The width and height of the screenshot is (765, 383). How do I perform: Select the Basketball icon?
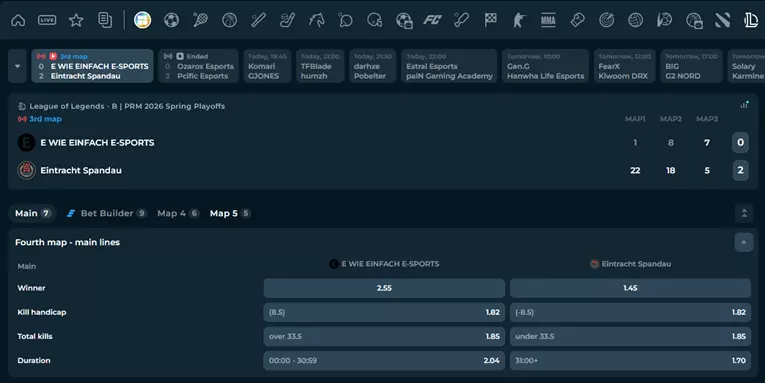229,20
